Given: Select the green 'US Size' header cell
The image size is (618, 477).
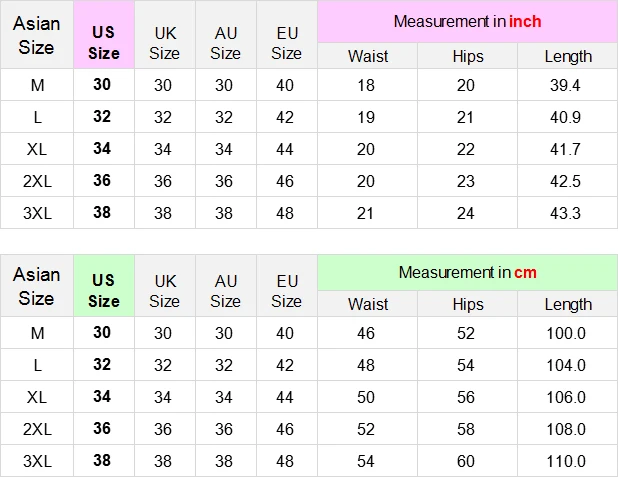Looking at the screenshot, I should (104, 285).
